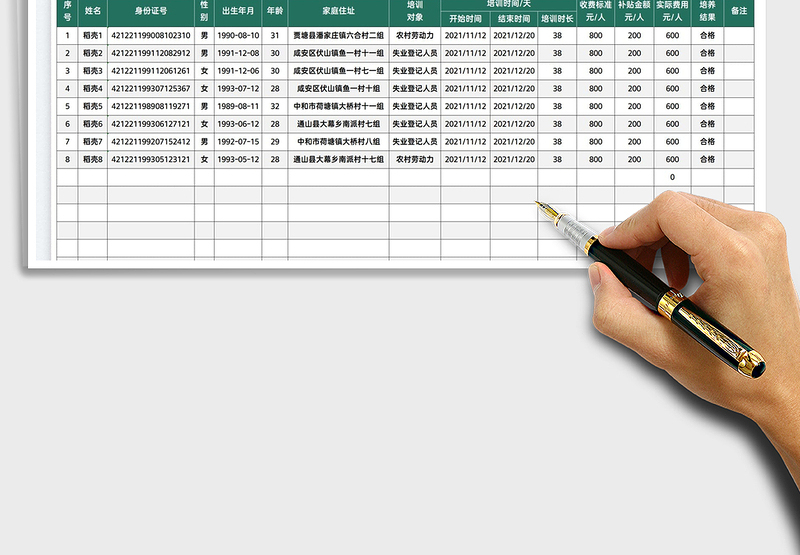Click address cell 中和市荷塘镇大桥村八组

[x=338, y=142]
